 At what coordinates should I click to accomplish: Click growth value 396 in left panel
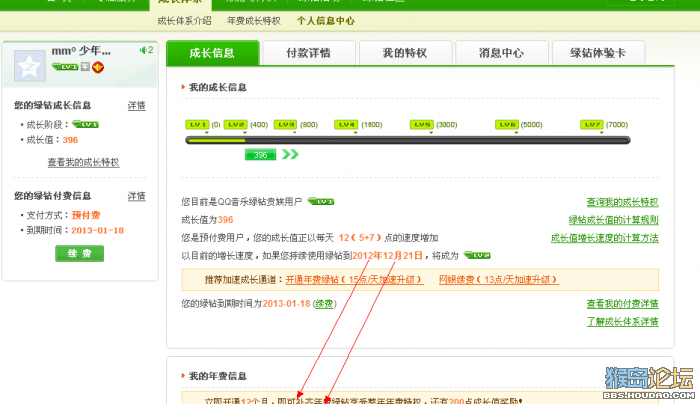tap(70, 140)
